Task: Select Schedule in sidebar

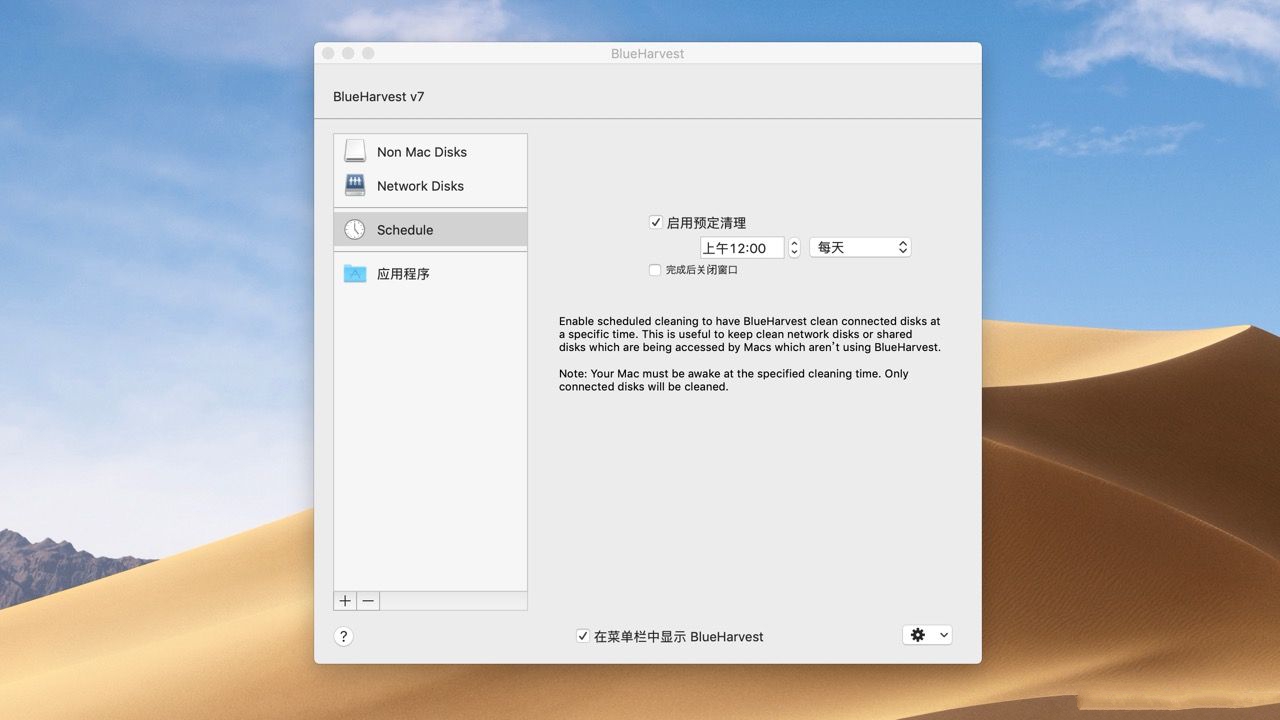Action: [430, 229]
